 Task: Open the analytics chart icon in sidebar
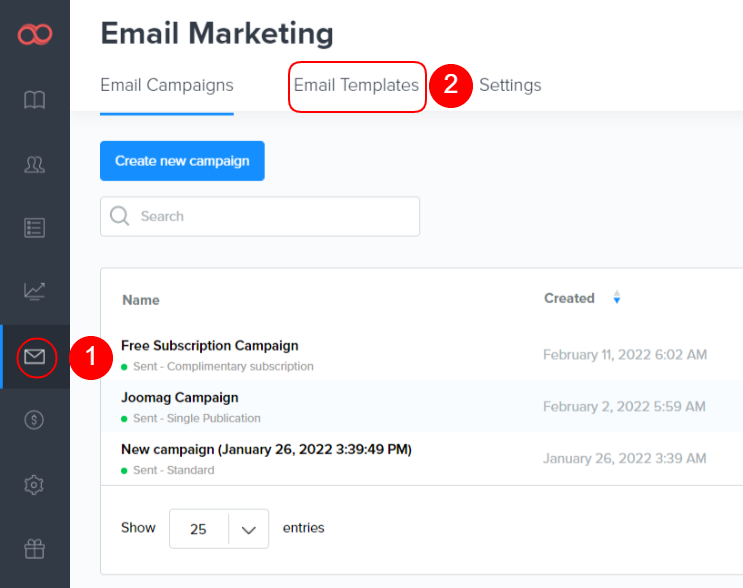pos(35,291)
